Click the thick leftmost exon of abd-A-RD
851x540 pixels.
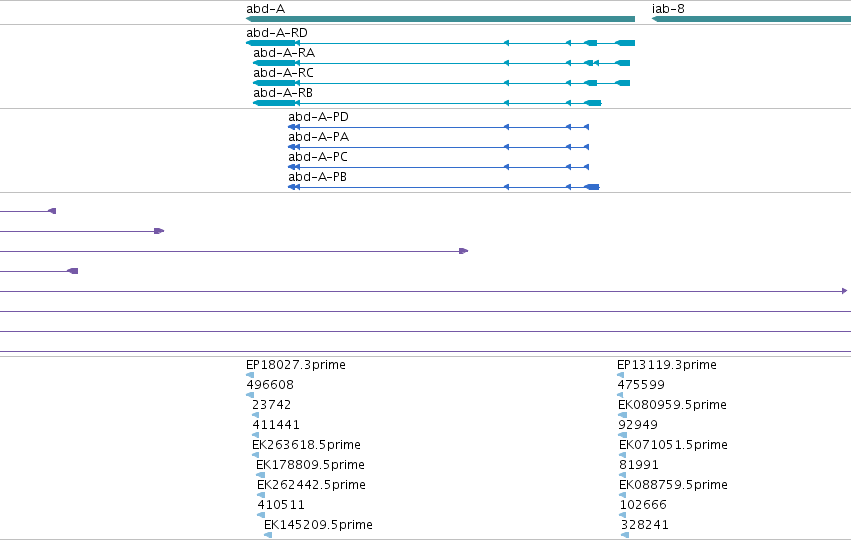click(x=270, y=43)
